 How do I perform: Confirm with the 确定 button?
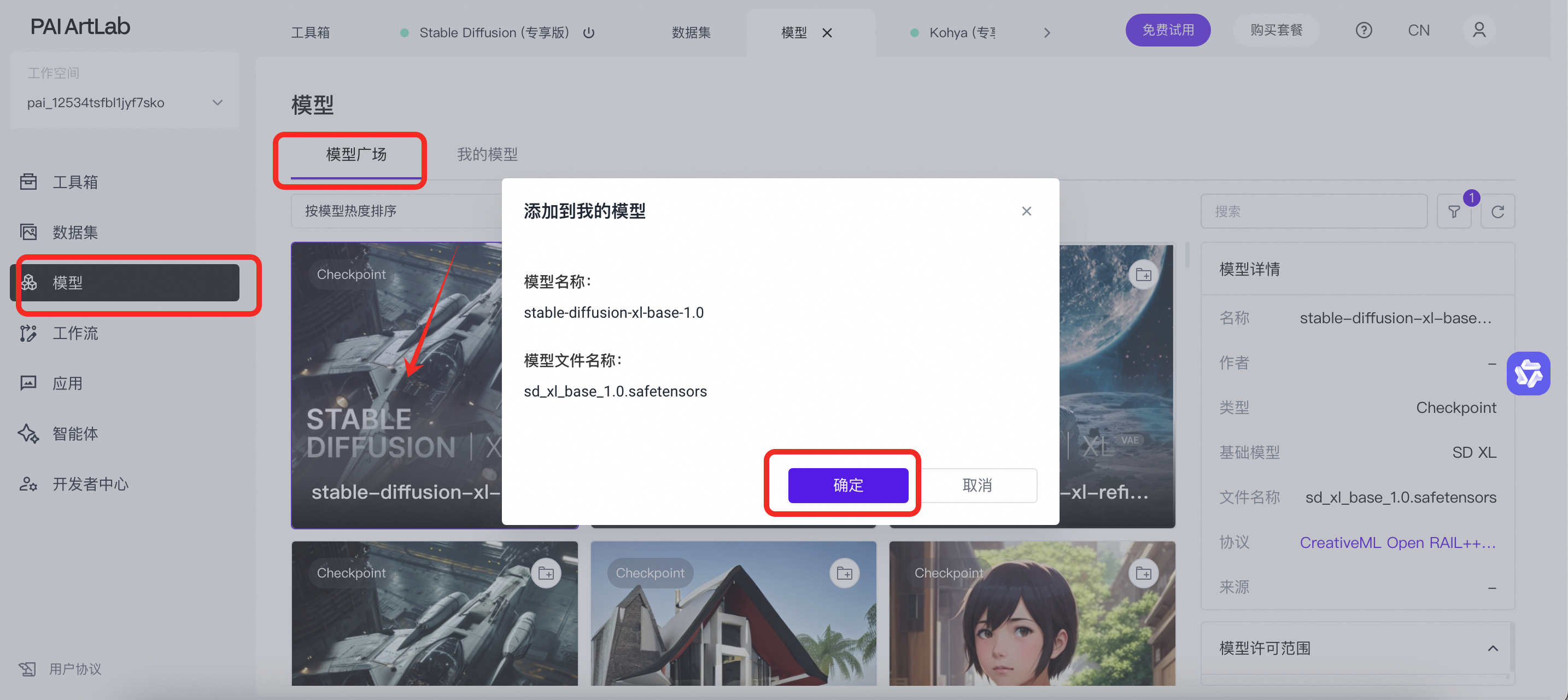coord(848,485)
